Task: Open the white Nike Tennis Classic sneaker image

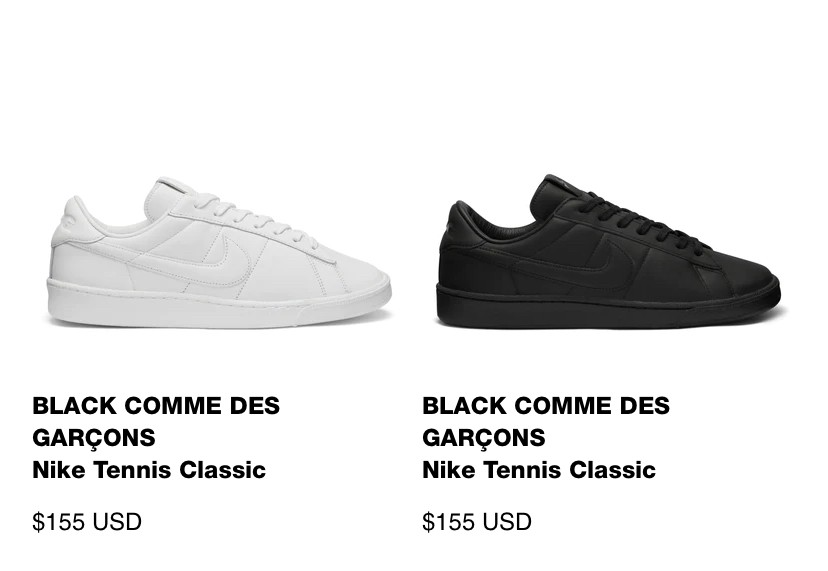Action: pyautogui.click(x=220, y=254)
